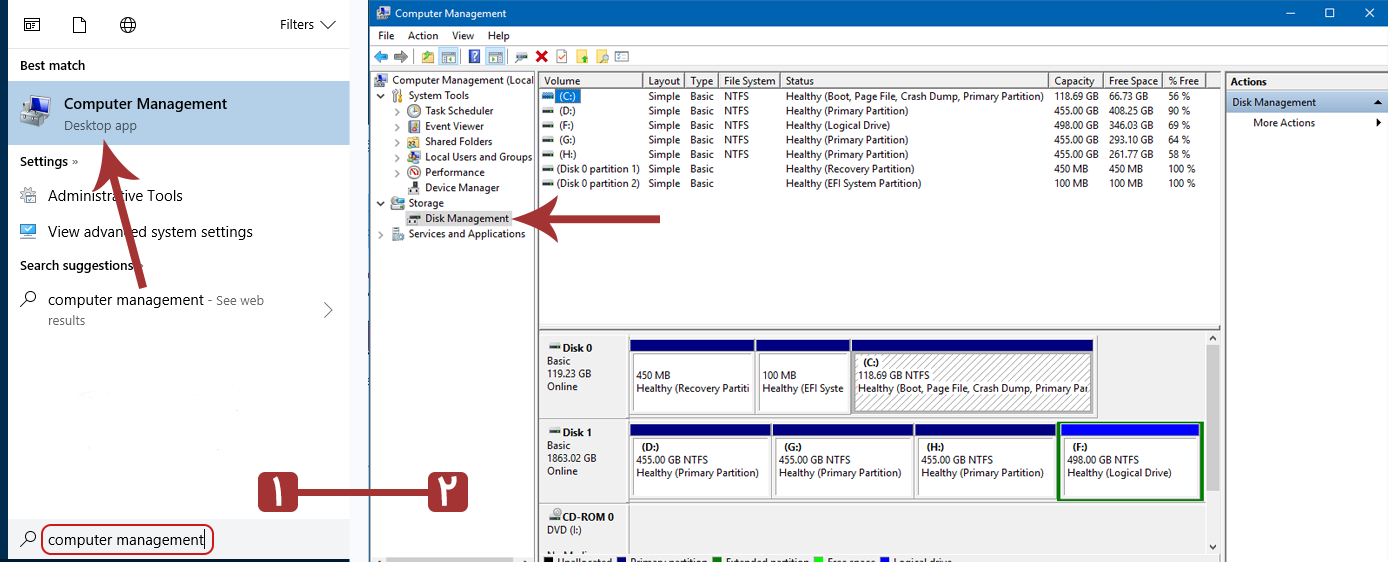
Task: Click the Documents filter icon in search panel
Action: coord(80,24)
